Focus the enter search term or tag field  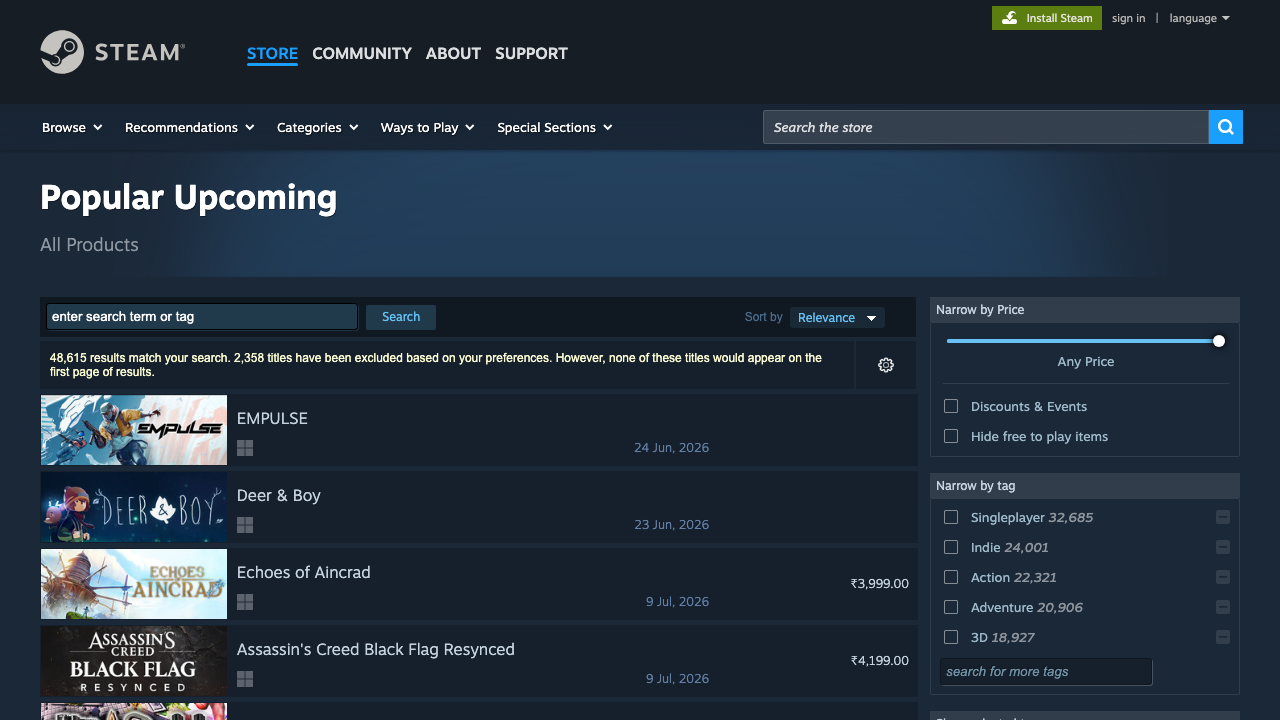(x=202, y=317)
